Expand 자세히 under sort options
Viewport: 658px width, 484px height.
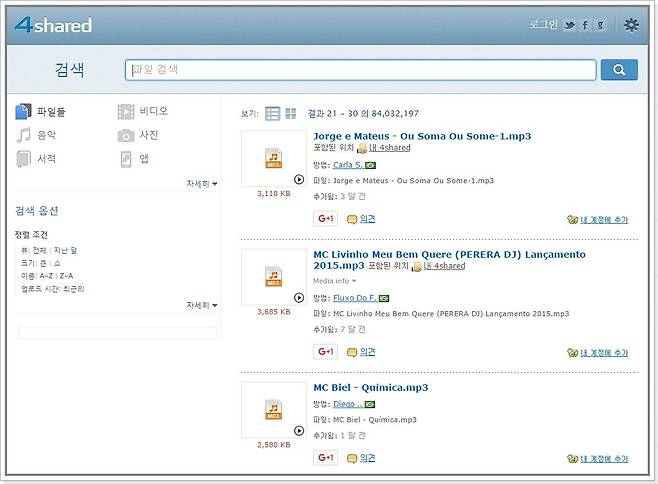point(202,305)
